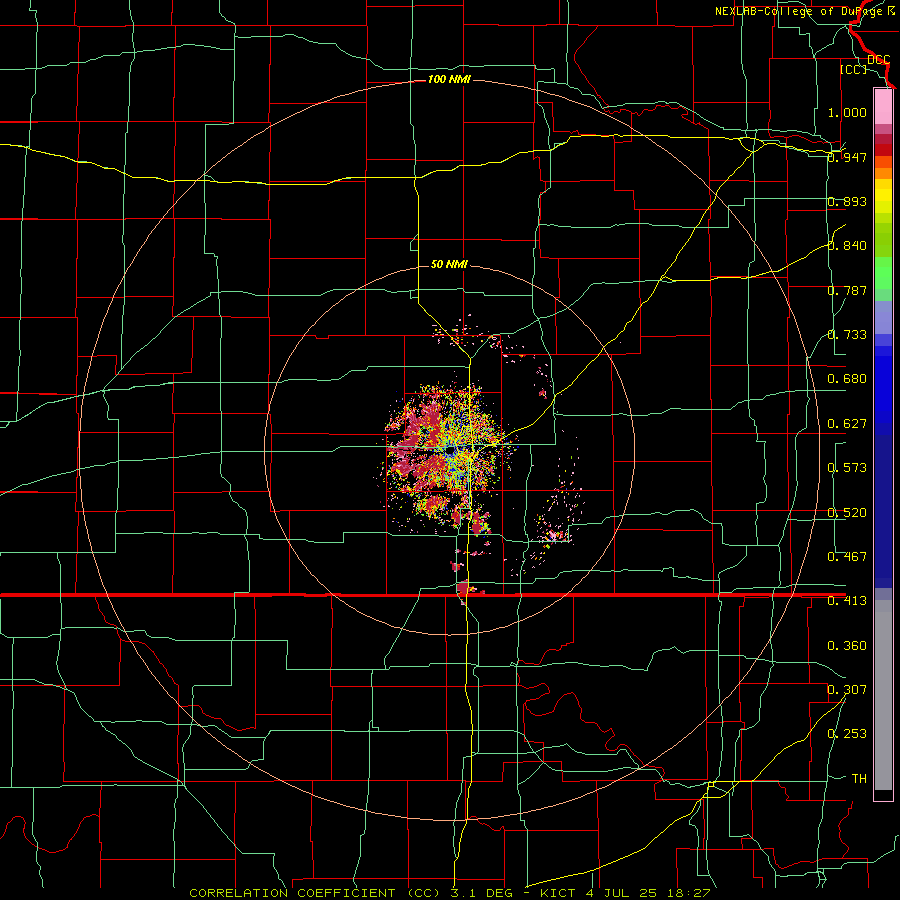
Task: Click the 100 NMI range ring label
Action: point(449,79)
